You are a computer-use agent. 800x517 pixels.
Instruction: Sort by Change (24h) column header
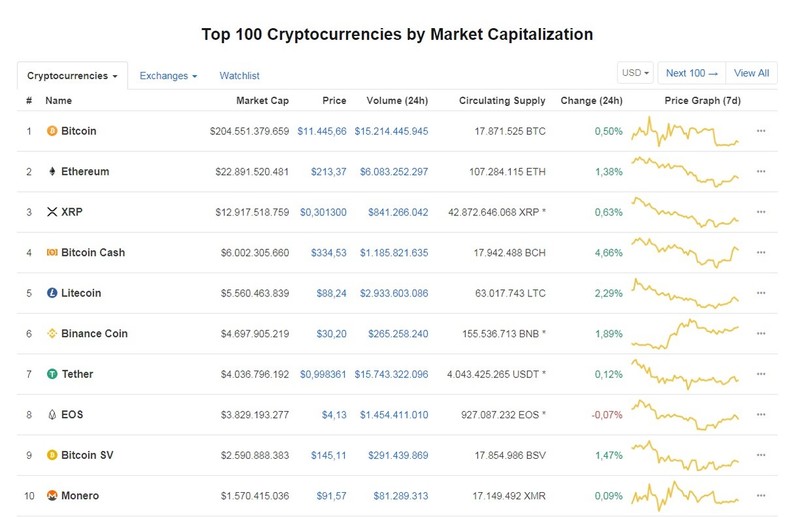[x=591, y=101]
